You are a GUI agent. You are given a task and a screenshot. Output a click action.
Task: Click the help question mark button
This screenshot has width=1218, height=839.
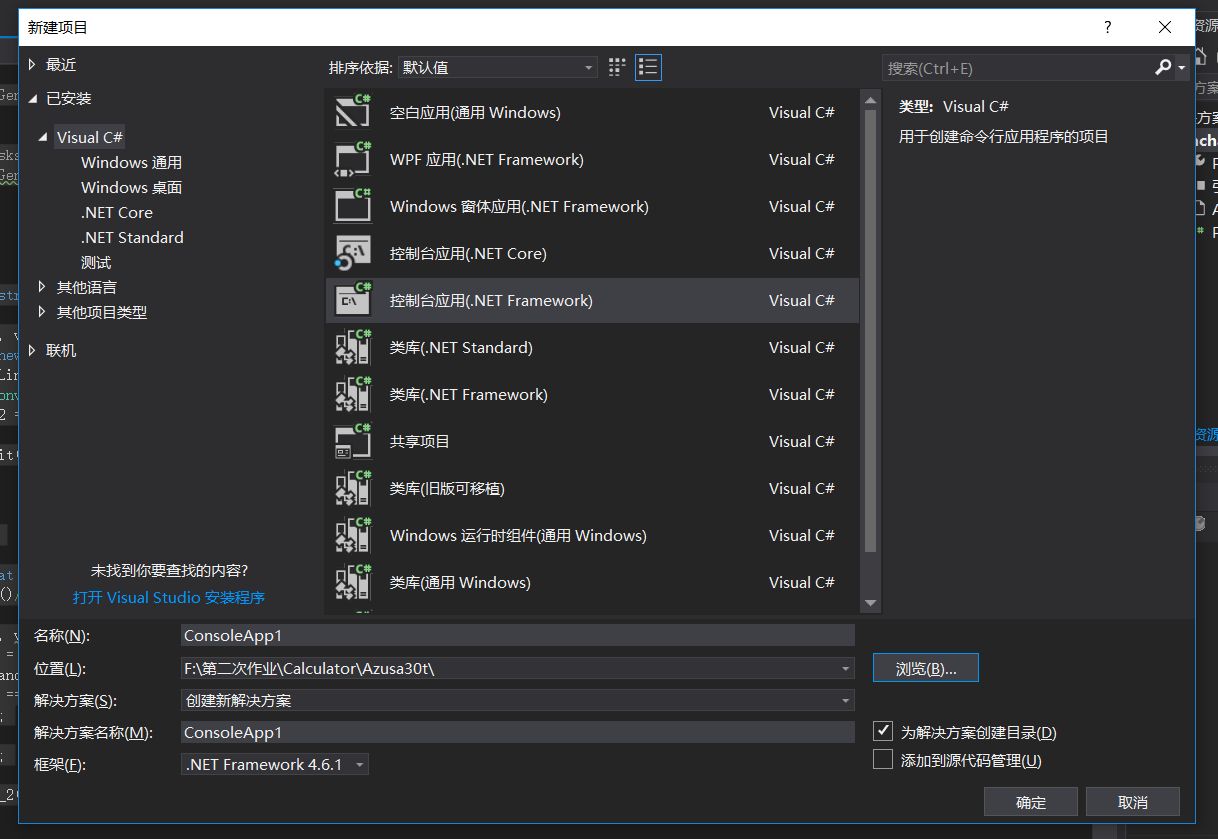pos(1107,28)
